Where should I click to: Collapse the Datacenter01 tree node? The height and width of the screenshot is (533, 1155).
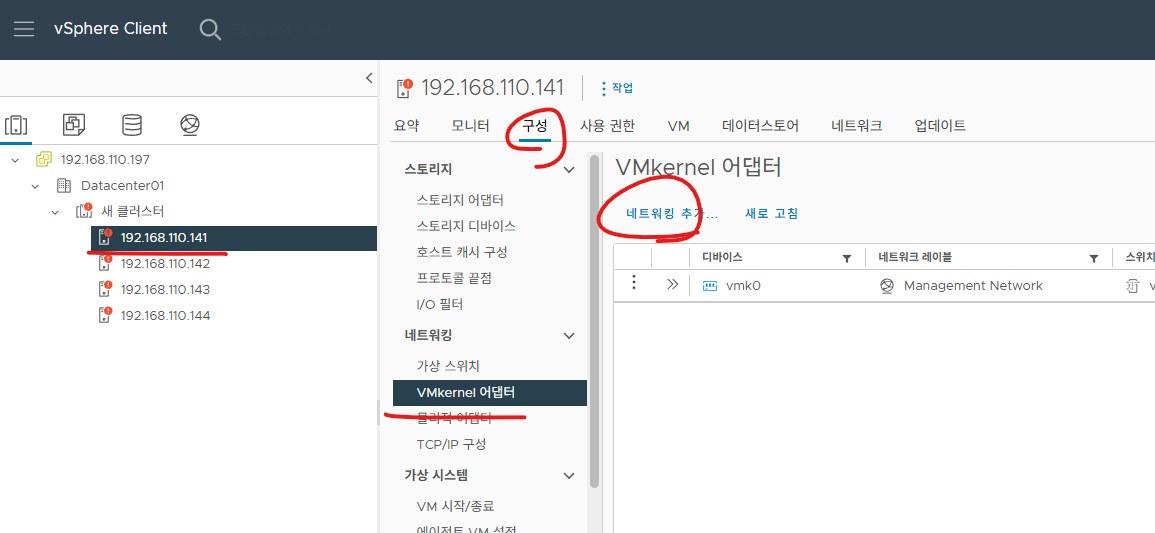[35, 186]
